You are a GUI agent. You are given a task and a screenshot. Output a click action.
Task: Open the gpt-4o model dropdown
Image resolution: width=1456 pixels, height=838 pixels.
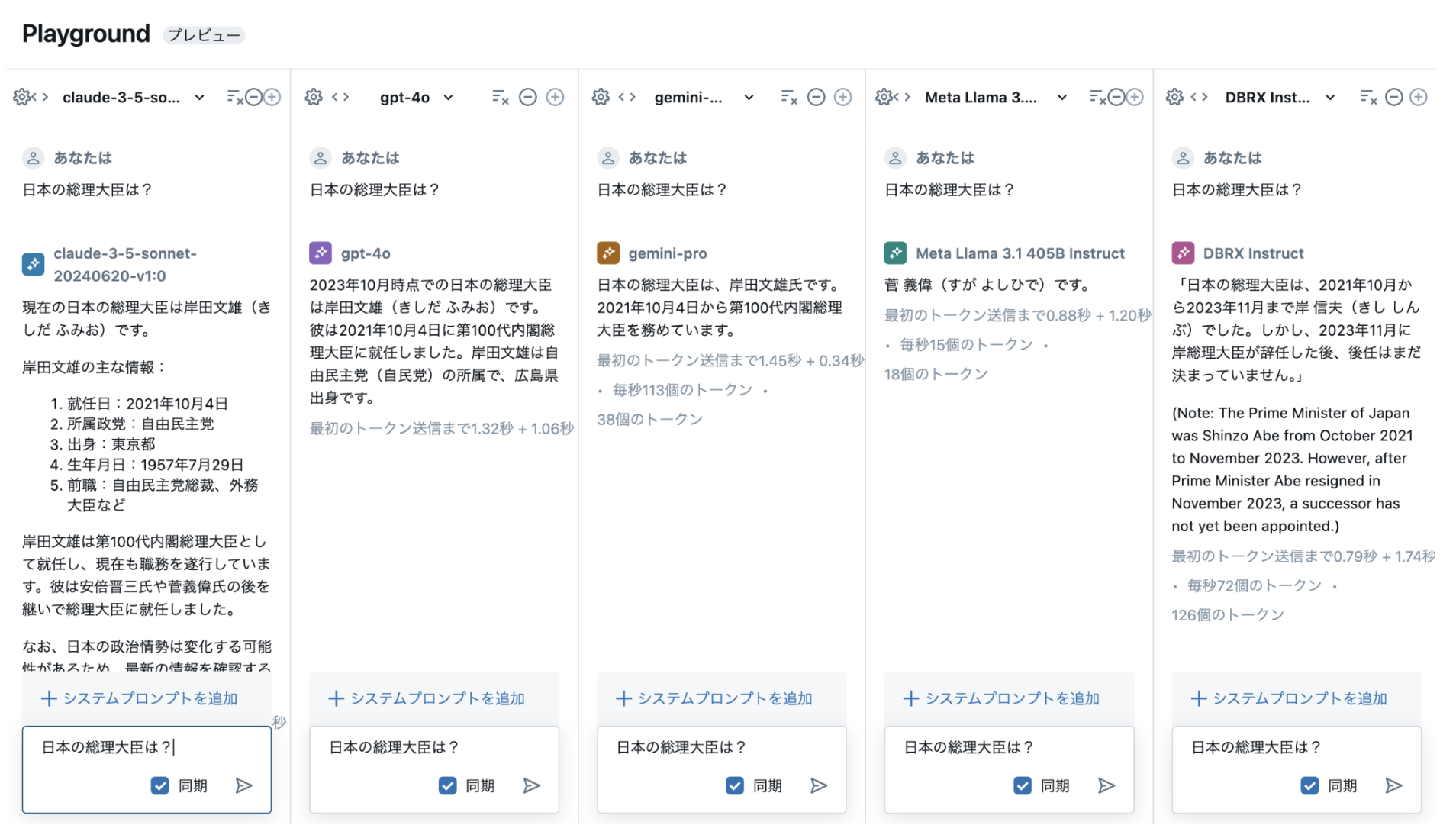(417, 97)
